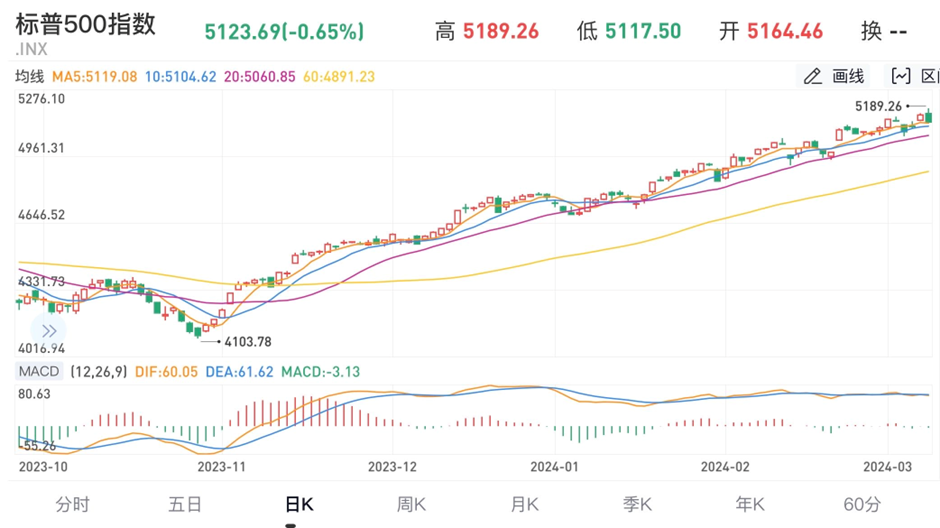Click the 标普500指数 title
The image size is (940, 528).
(x=86, y=24)
